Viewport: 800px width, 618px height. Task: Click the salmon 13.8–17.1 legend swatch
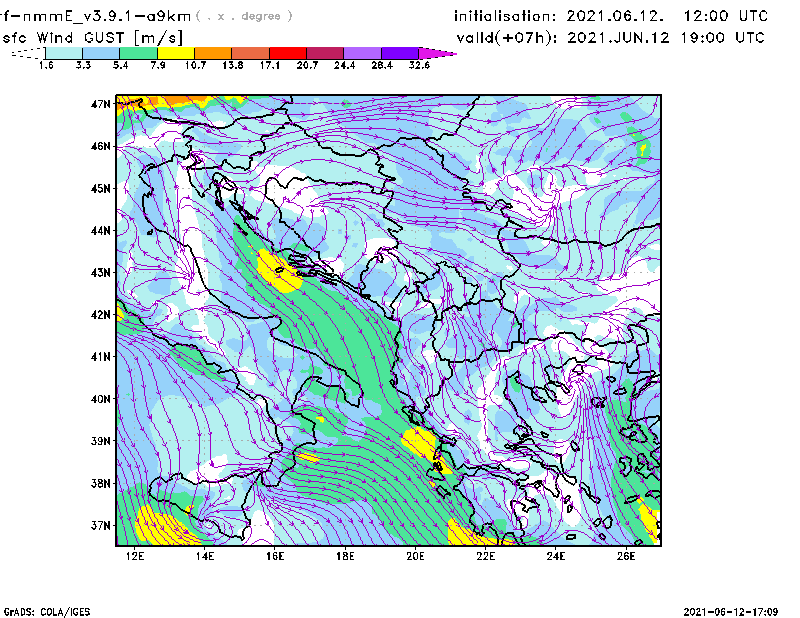click(251, 53)
